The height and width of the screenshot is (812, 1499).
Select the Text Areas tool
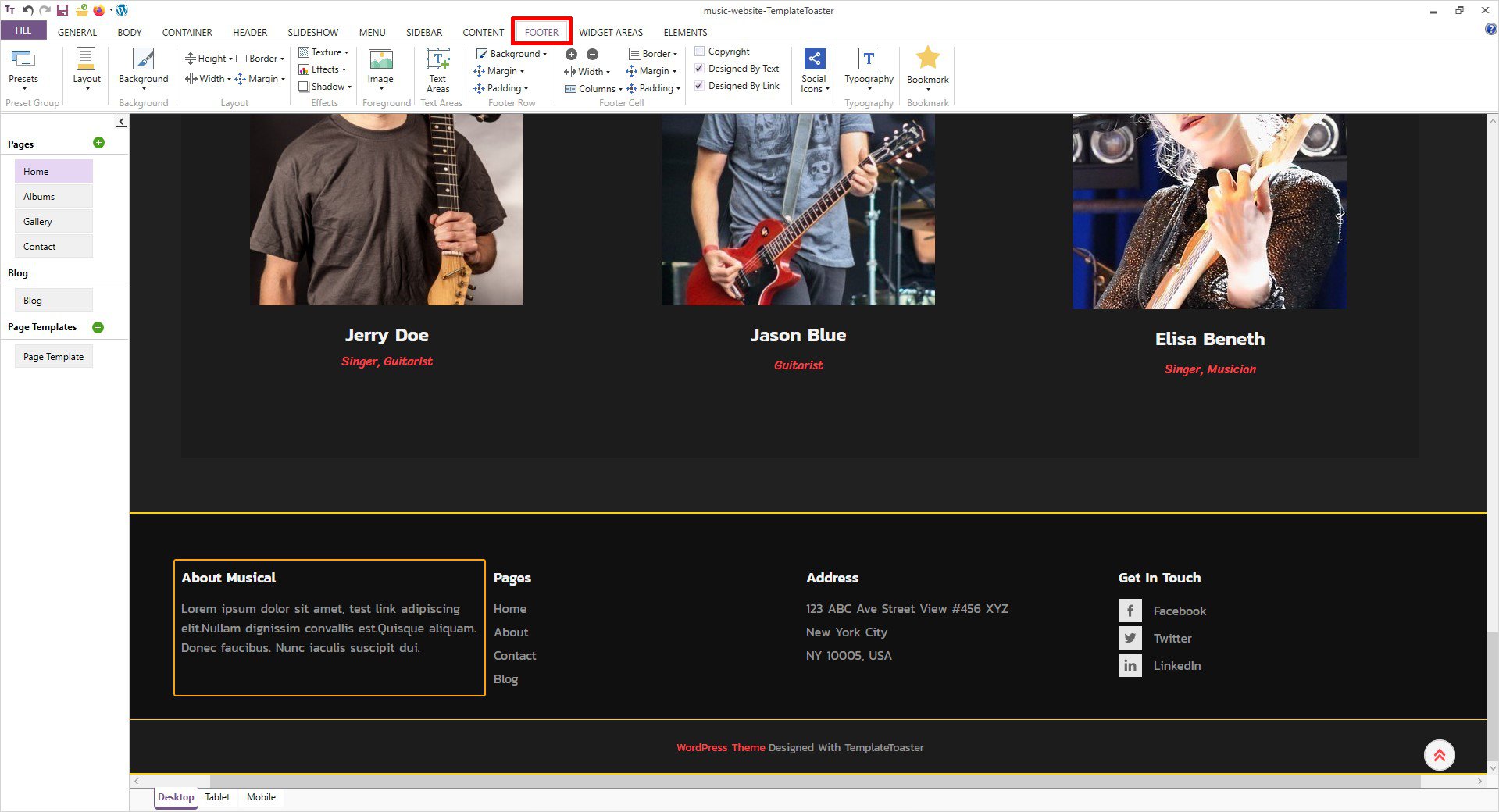pyautogui.click(x=437, y=67)
